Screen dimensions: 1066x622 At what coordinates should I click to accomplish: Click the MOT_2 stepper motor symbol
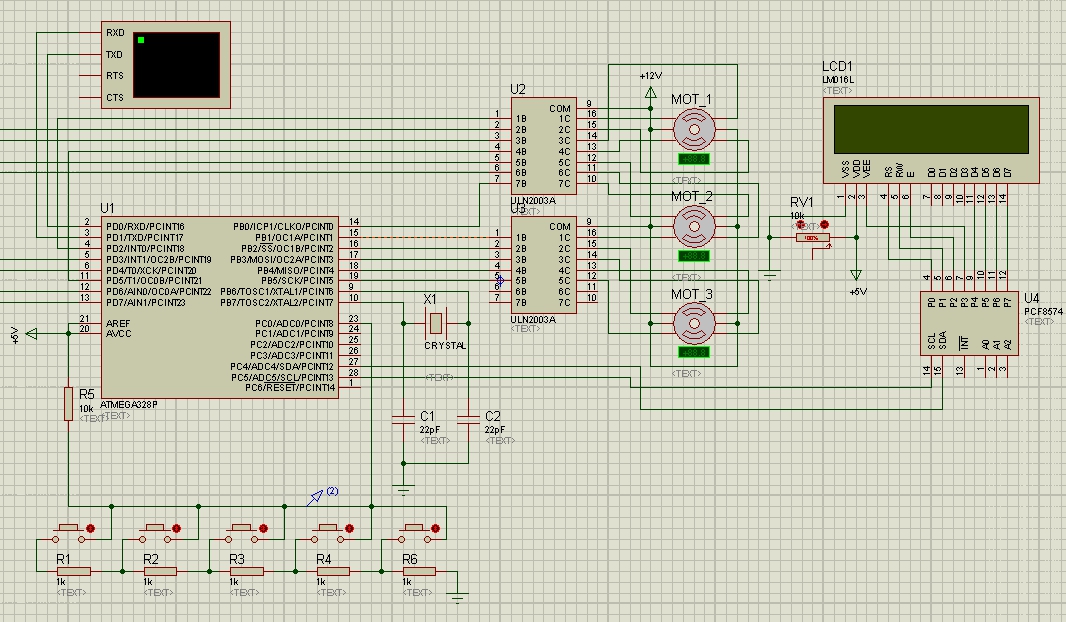(693, 227)
